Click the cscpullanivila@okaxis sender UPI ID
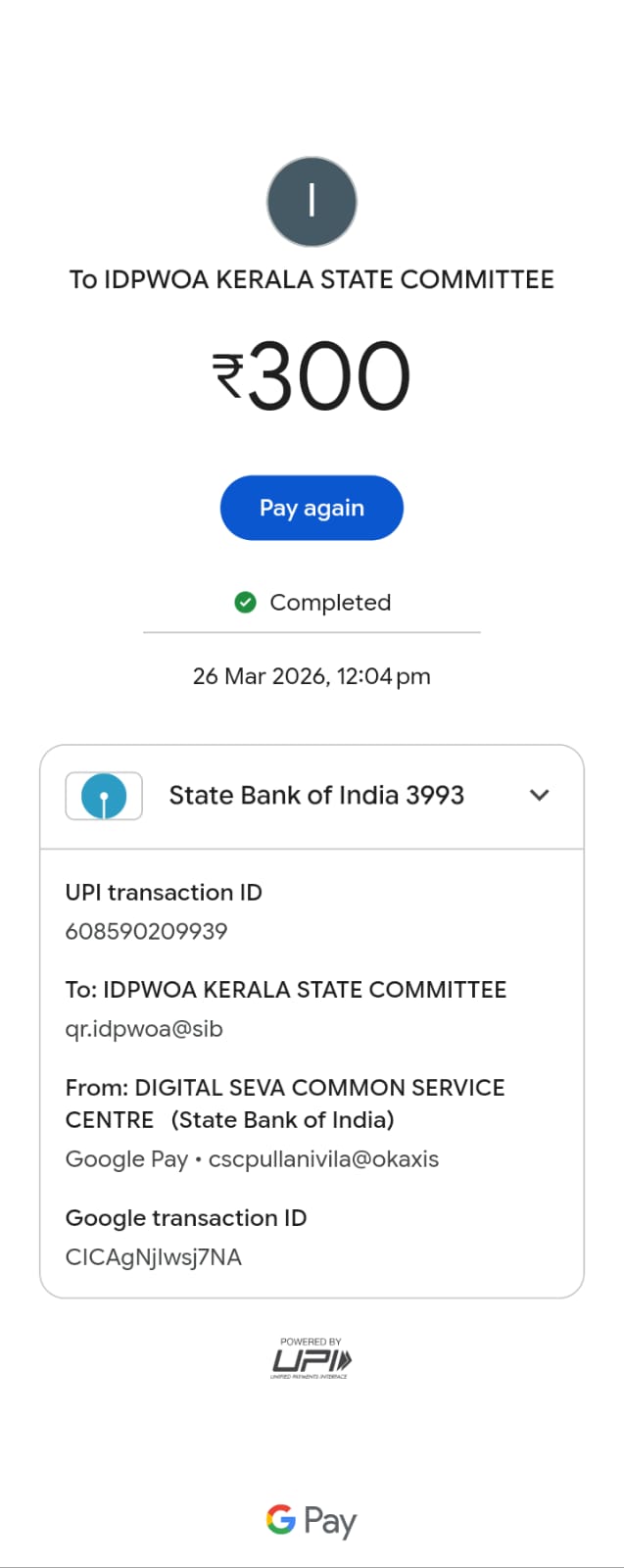 coord(323,1159)
